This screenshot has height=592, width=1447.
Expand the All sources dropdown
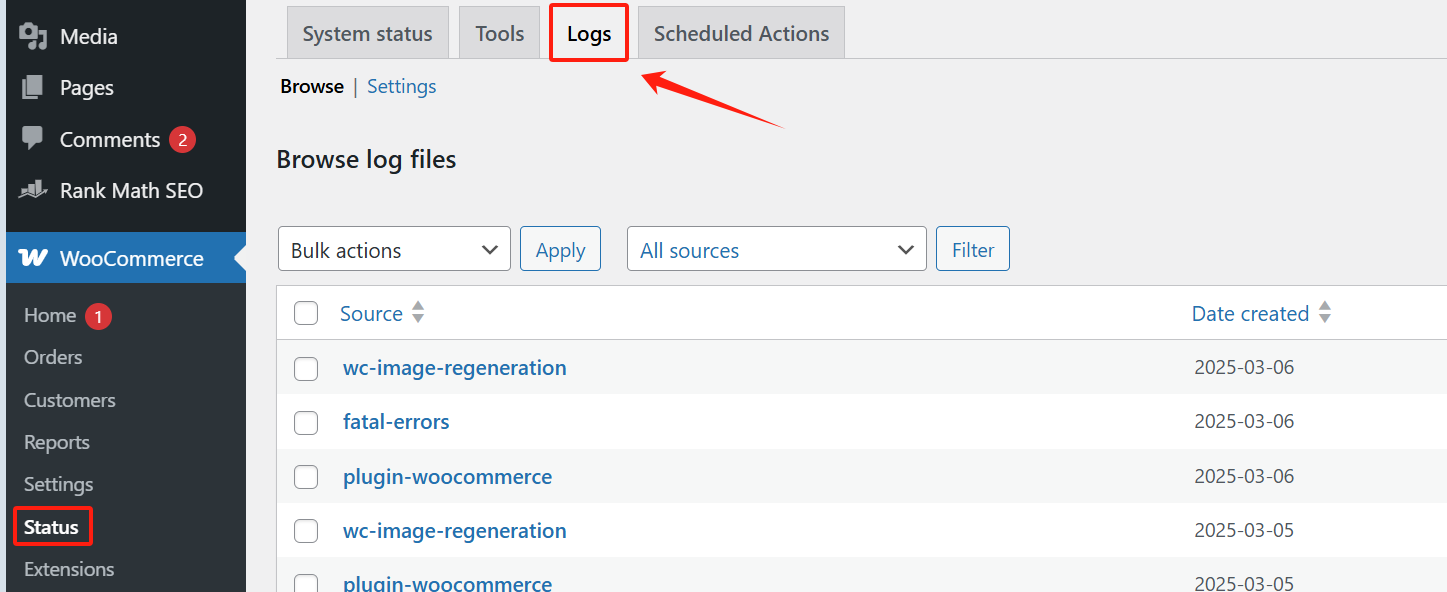click(x=776, y=249)
